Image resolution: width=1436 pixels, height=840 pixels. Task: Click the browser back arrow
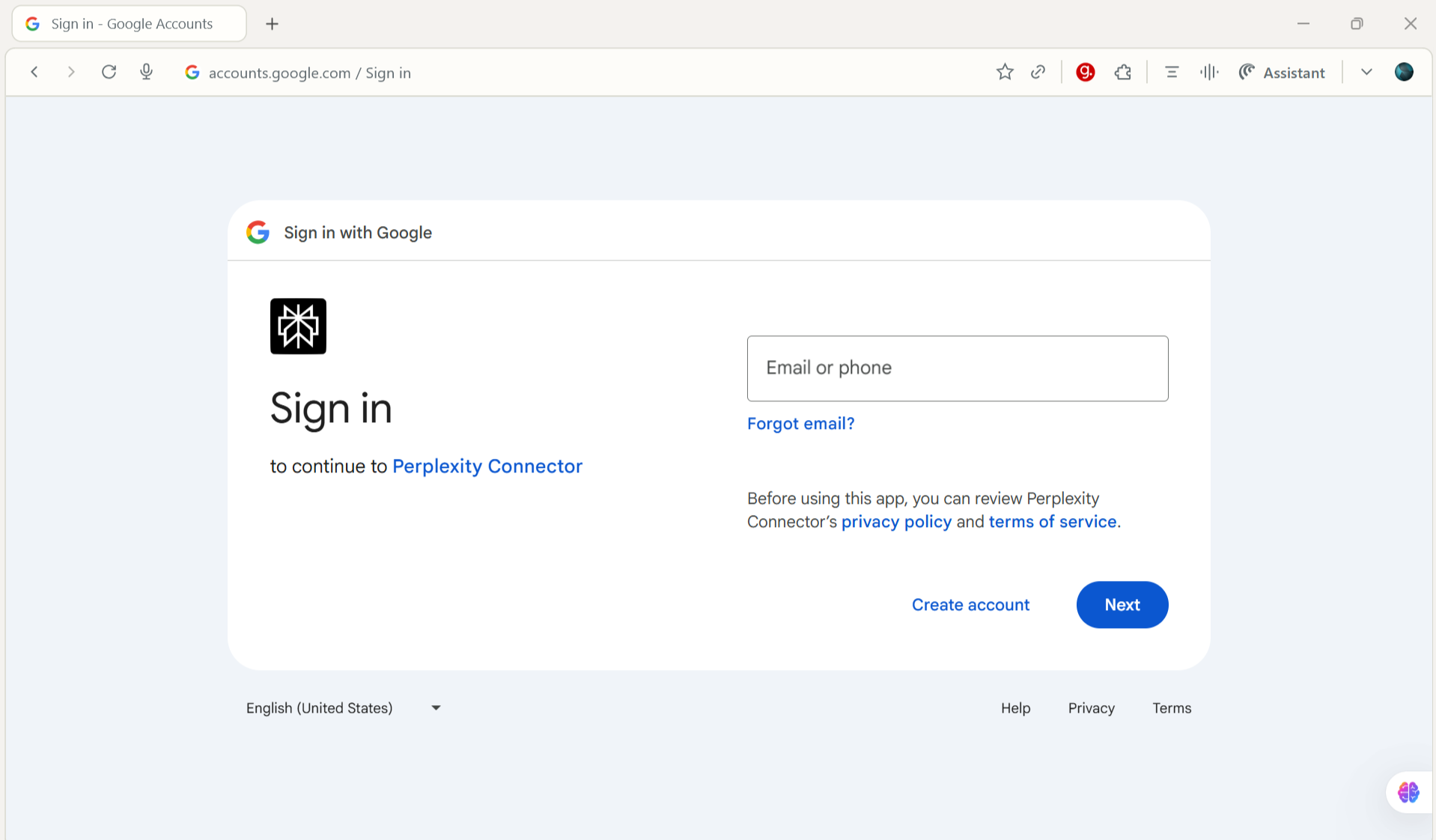tap(34, 72)
